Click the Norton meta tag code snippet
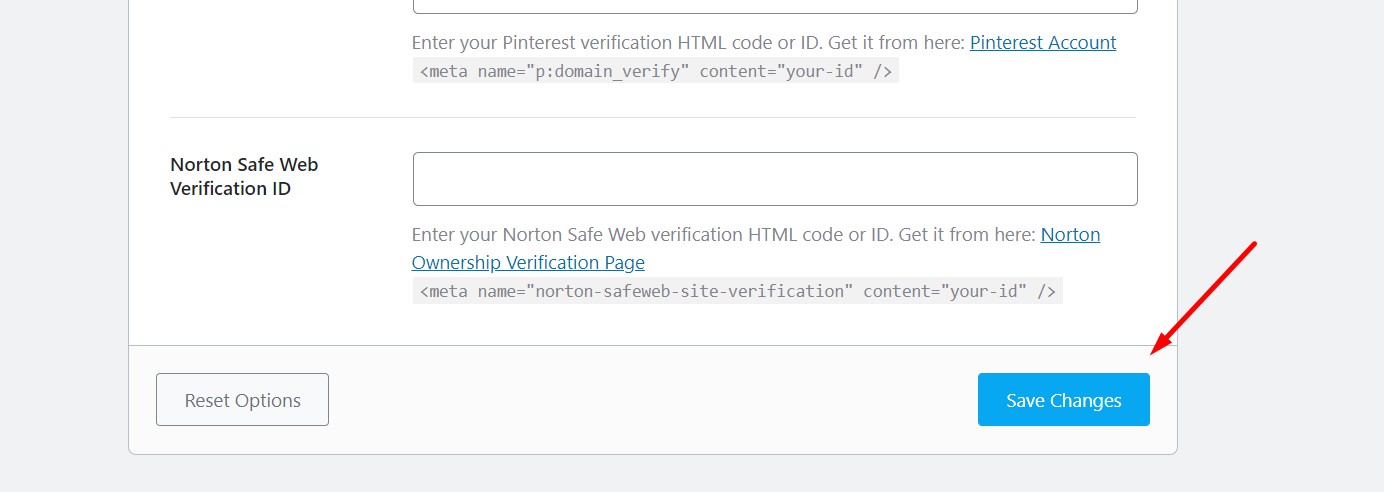 point(737,291)
